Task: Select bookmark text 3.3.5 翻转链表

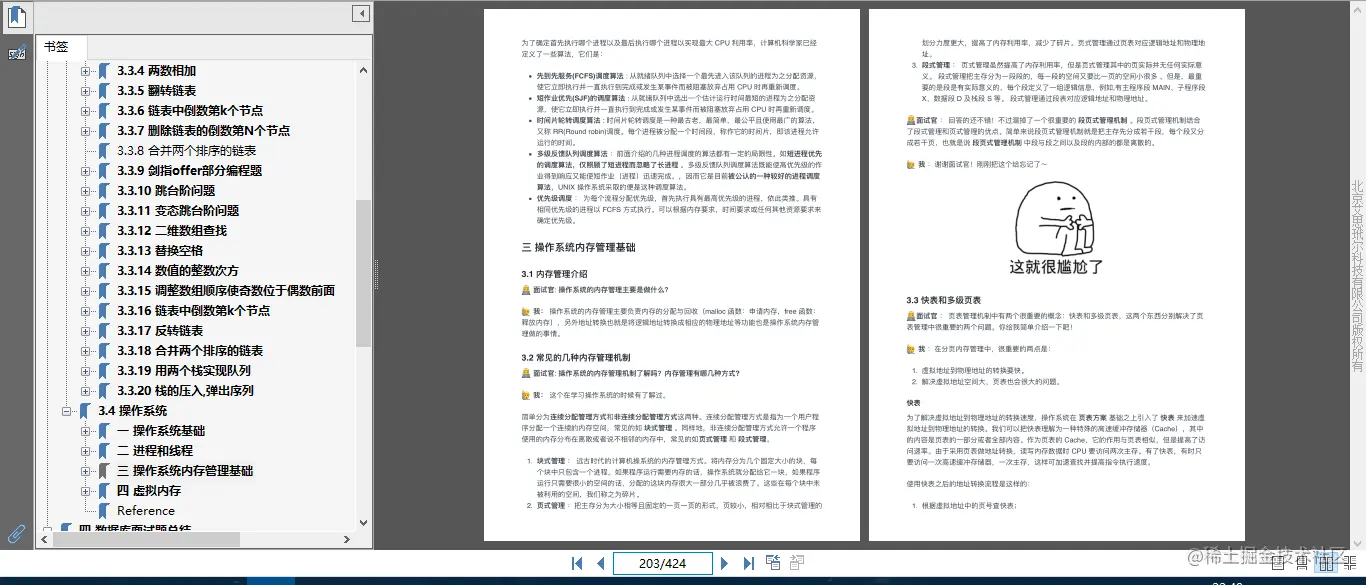Action: (156, 91)
